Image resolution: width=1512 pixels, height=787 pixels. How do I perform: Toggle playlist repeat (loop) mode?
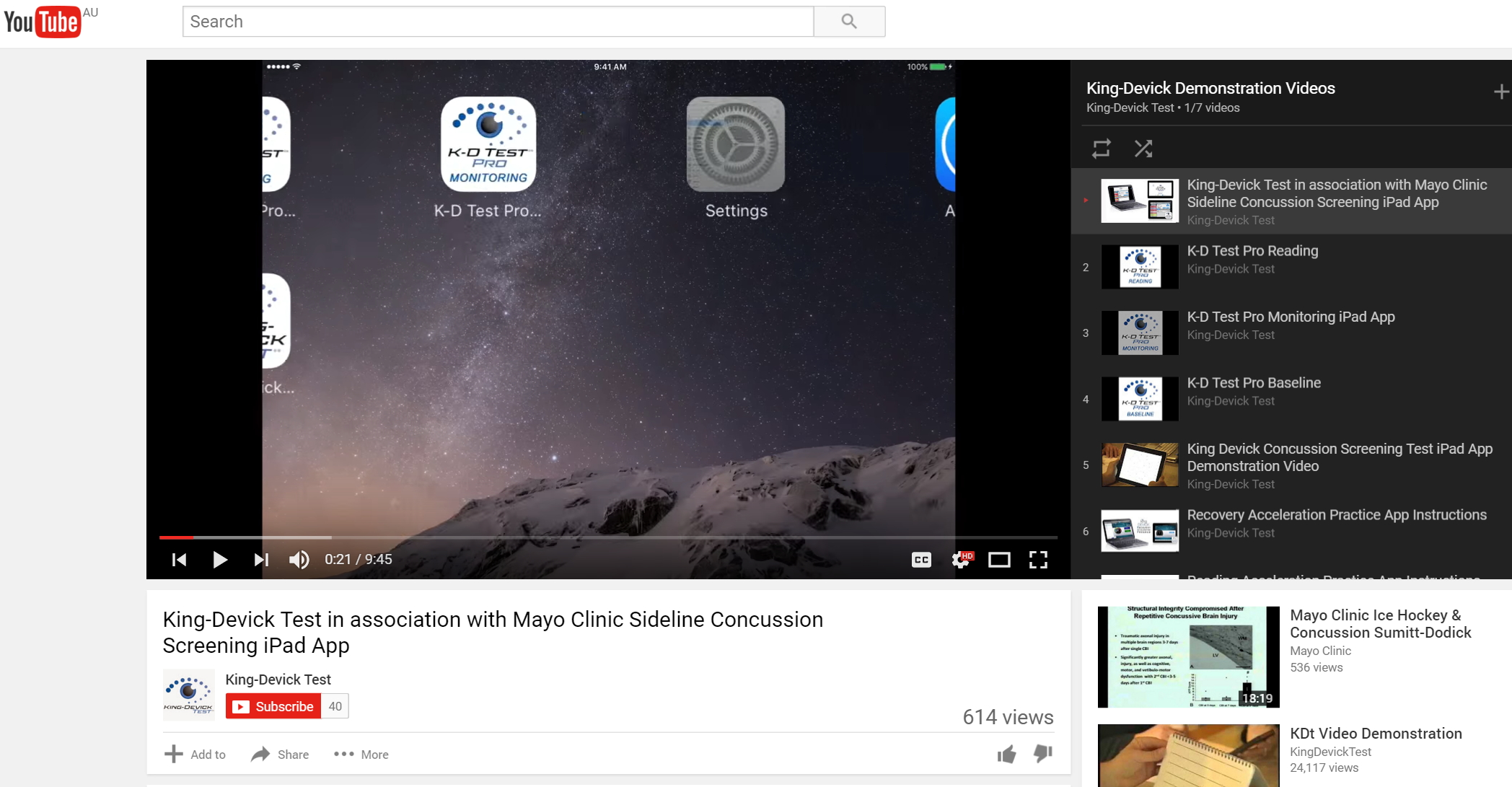(x=1101, y=149)
